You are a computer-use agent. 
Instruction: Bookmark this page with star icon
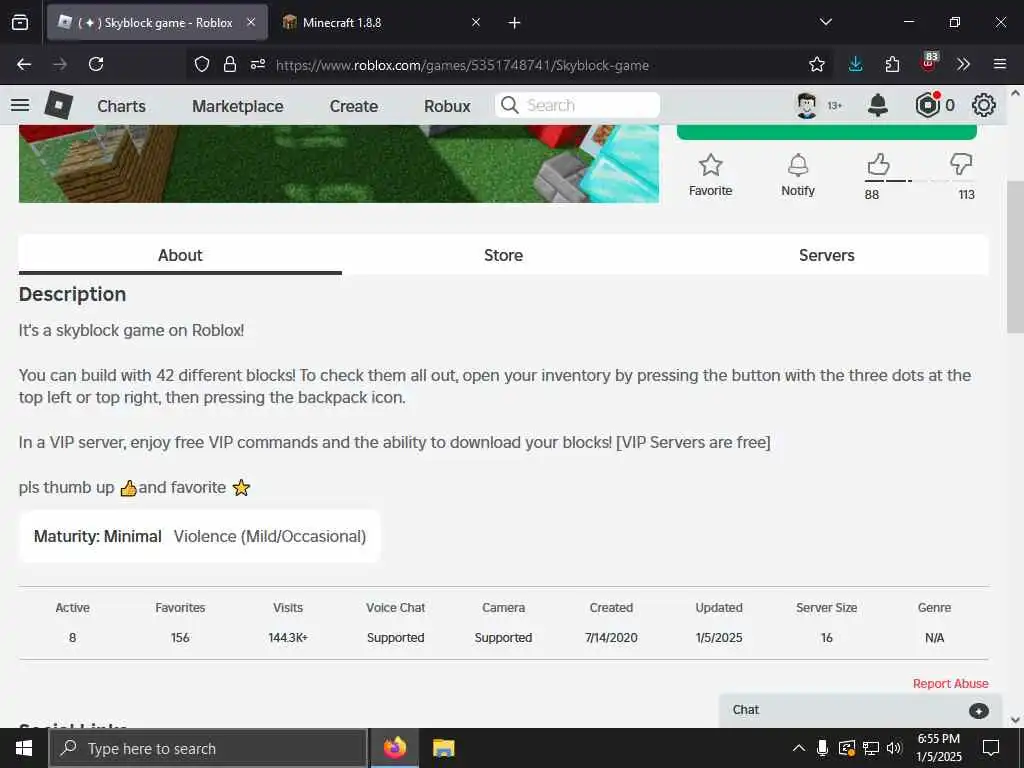(x=816, y=64)
